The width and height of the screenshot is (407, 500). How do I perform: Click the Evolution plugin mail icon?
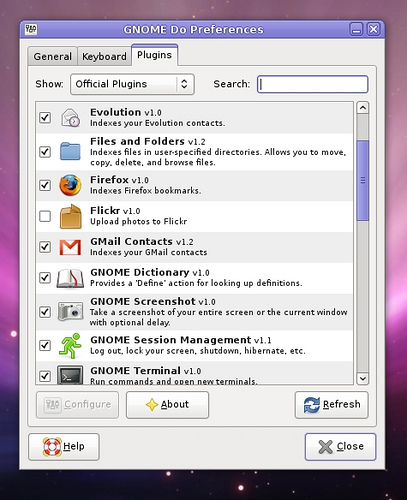pyautogui.click(x=70, y=117)
